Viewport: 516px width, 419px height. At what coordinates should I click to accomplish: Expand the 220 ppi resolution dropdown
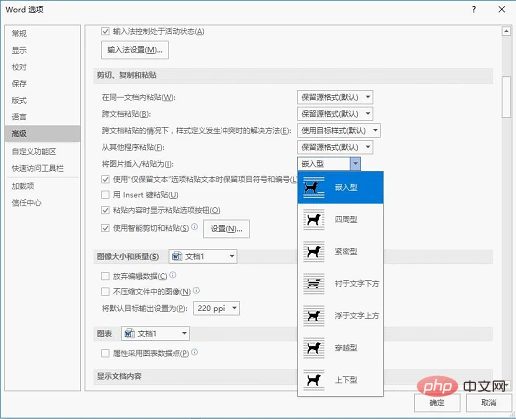click(216, 308)
